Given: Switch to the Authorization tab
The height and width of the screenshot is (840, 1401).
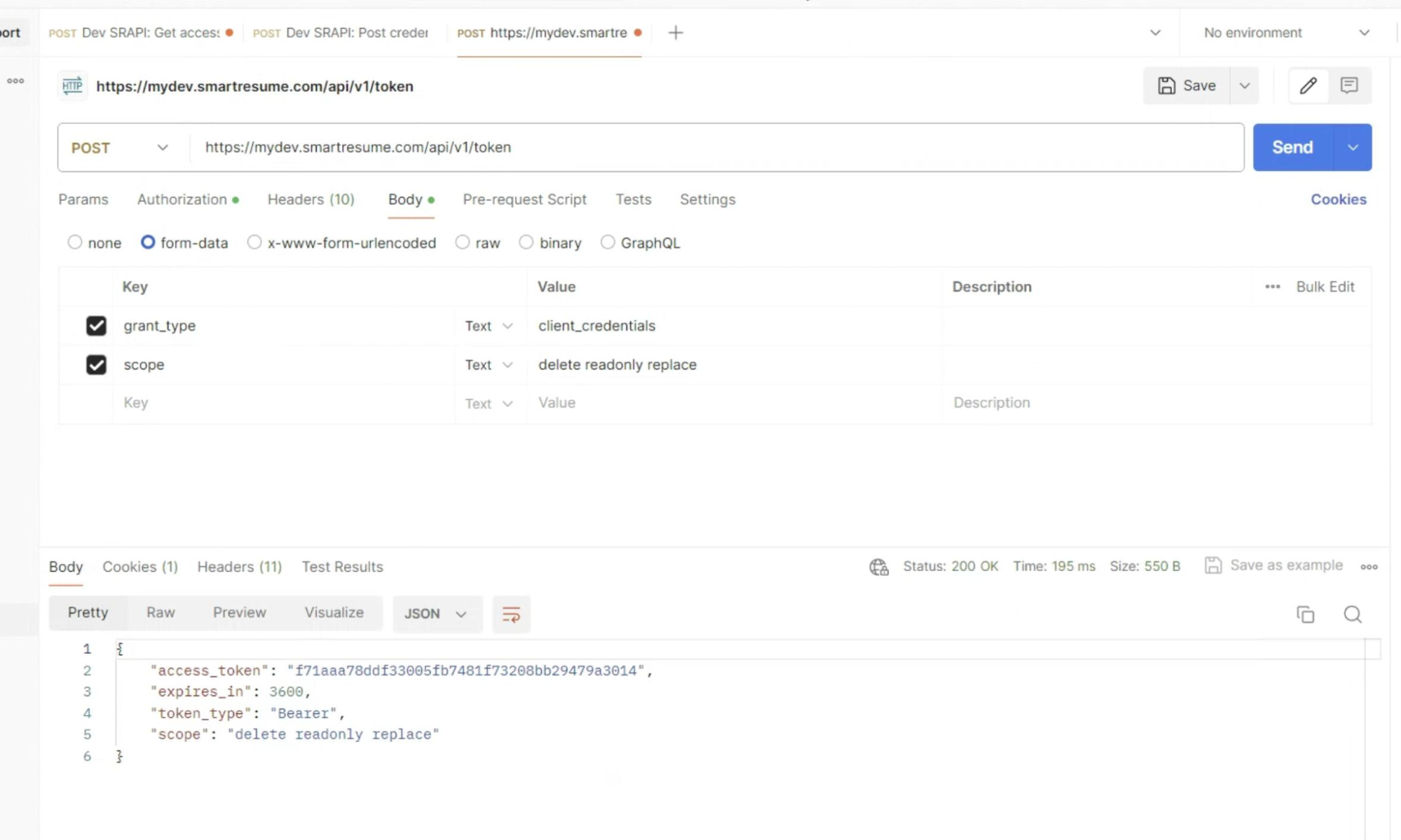Looking at the screenshot, I should 182,200.
